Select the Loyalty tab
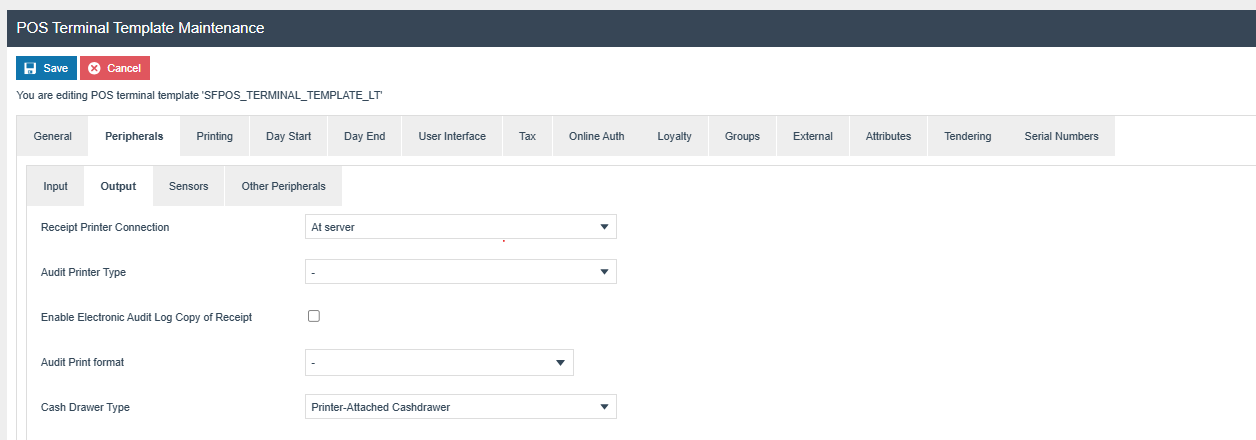Image resolution: width=1256 pixels, height=440 pixels. point(674,136)
